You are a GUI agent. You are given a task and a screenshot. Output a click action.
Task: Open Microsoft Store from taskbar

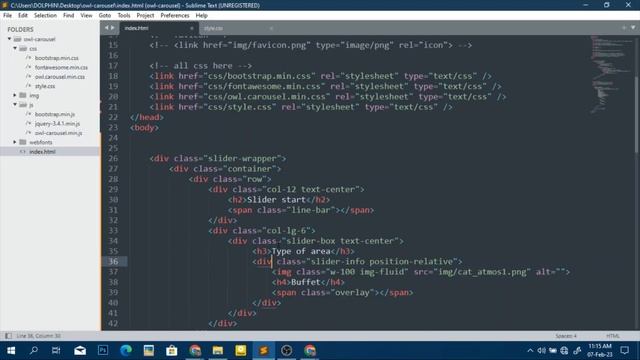click(171, 351)
